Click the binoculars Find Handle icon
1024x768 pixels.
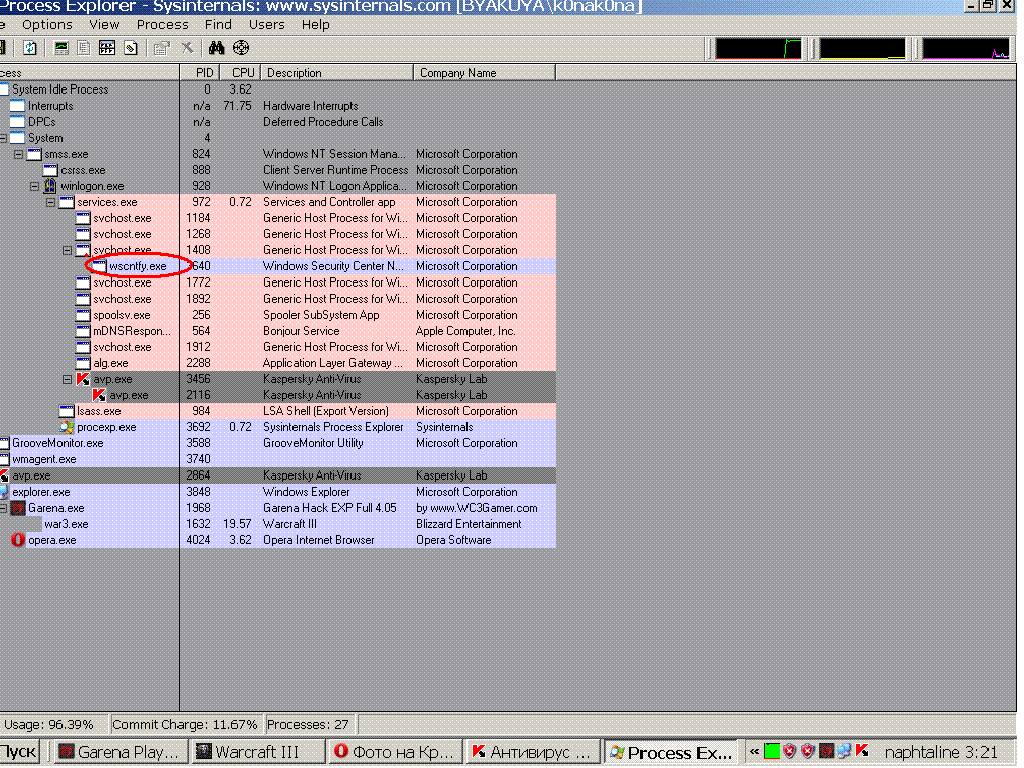pyautogui.click(x=216, y=48)
